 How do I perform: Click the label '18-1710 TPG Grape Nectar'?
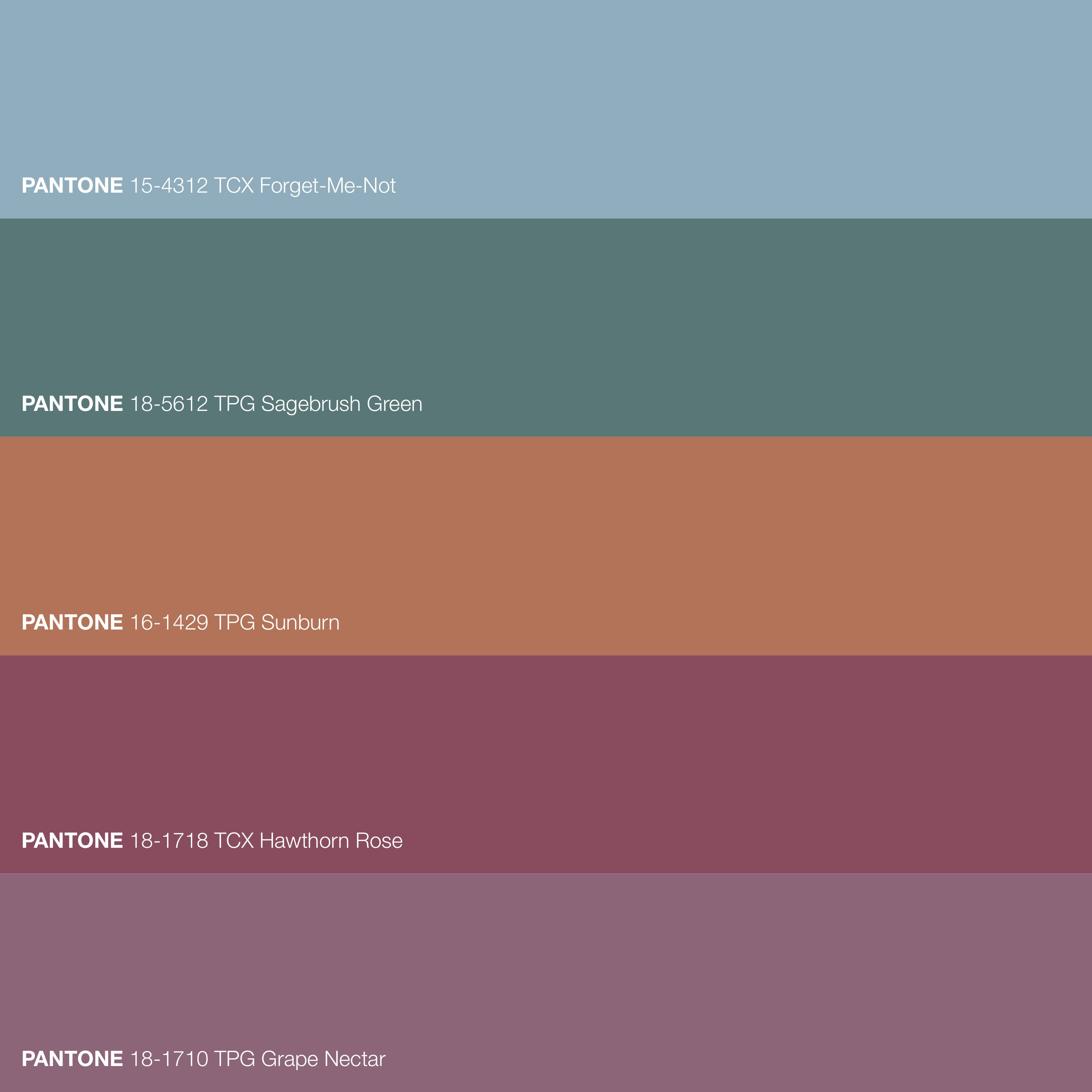tap(258, 1059)
